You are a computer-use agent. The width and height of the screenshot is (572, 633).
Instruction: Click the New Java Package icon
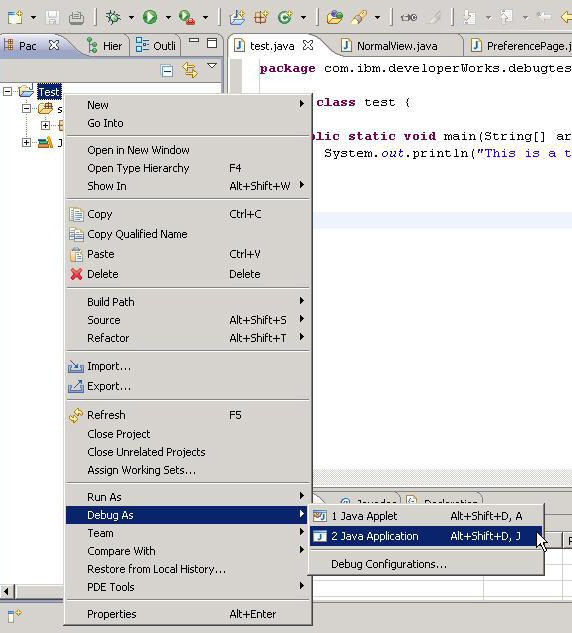click(261, 17)
